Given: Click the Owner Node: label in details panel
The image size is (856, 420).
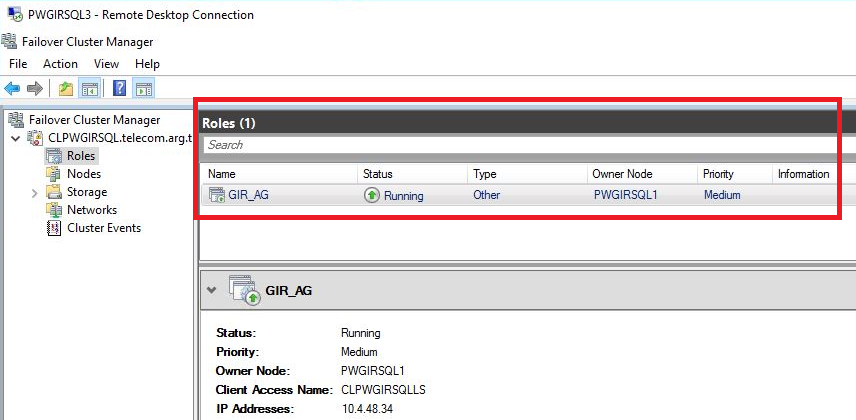Looking at the screenshot, I should 252,371.
